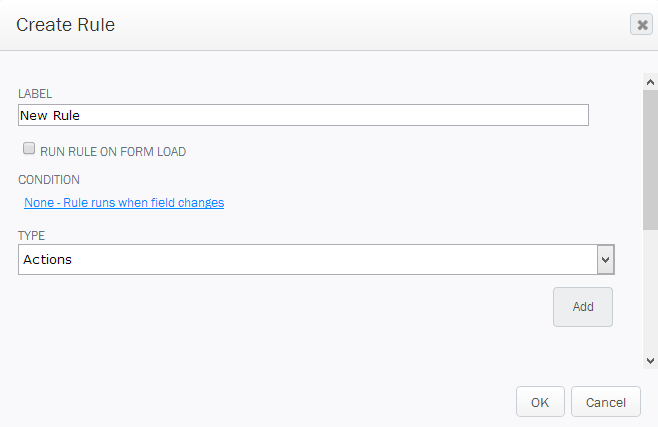
Task: Click the Add button
Action: click(583, 307)
